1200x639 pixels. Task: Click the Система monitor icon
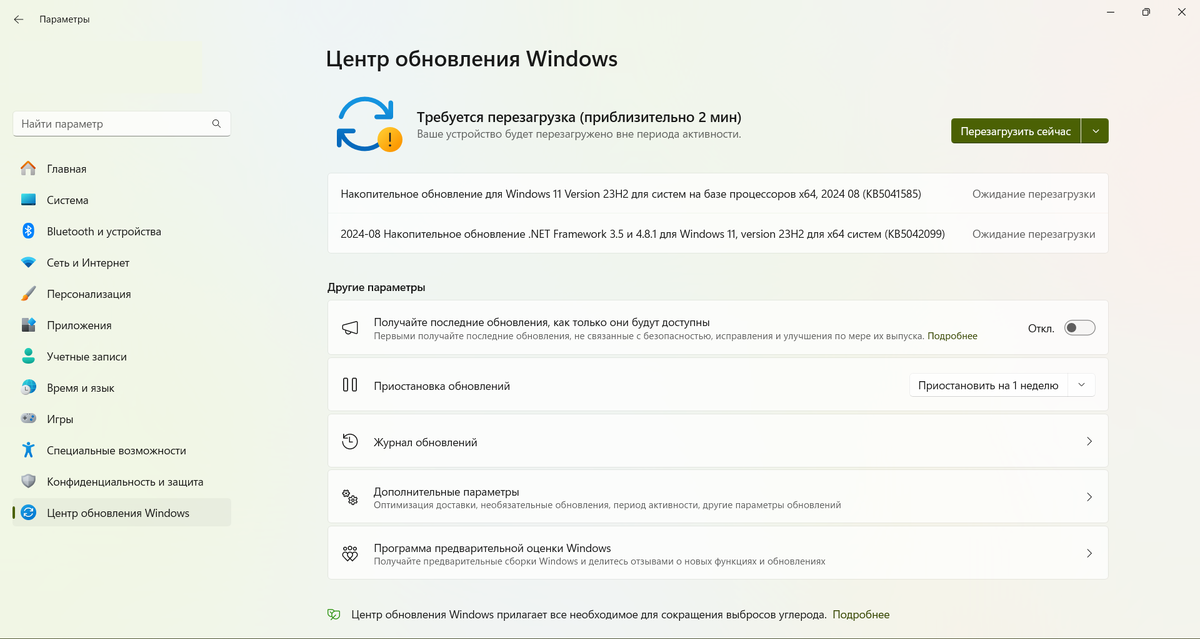pos(28,200)
